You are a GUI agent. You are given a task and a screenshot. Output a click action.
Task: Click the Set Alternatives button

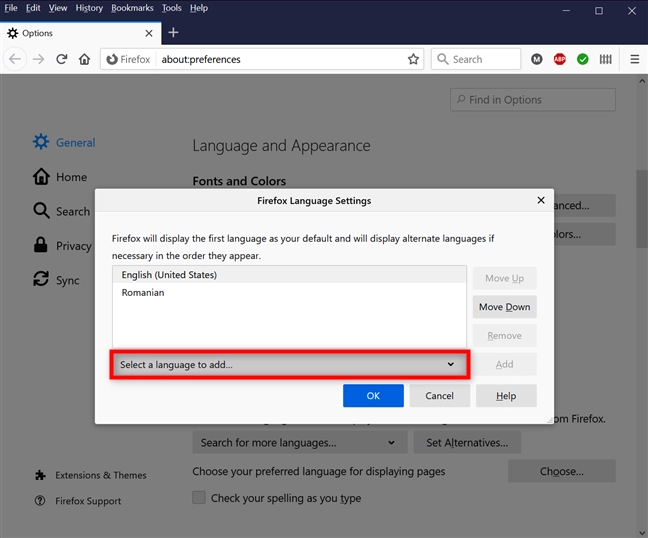pyautogui.click(x=467, y=443)
